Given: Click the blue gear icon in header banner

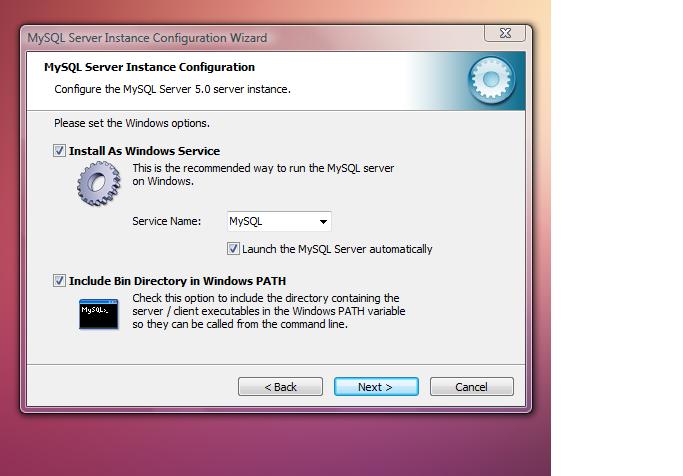Looking at the screenshot, I should coord(491,81).
